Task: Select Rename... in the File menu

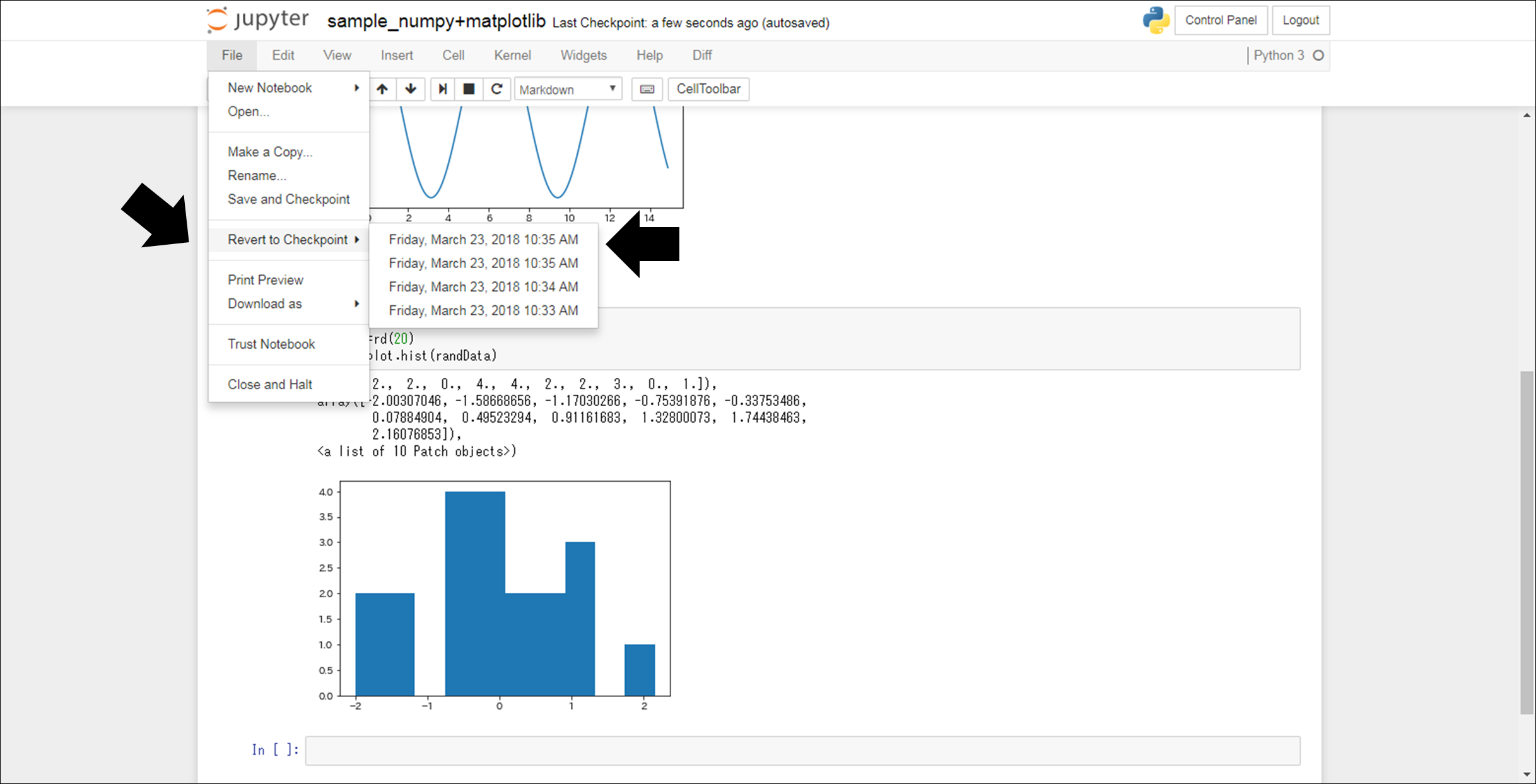Action: click(289, 176)
